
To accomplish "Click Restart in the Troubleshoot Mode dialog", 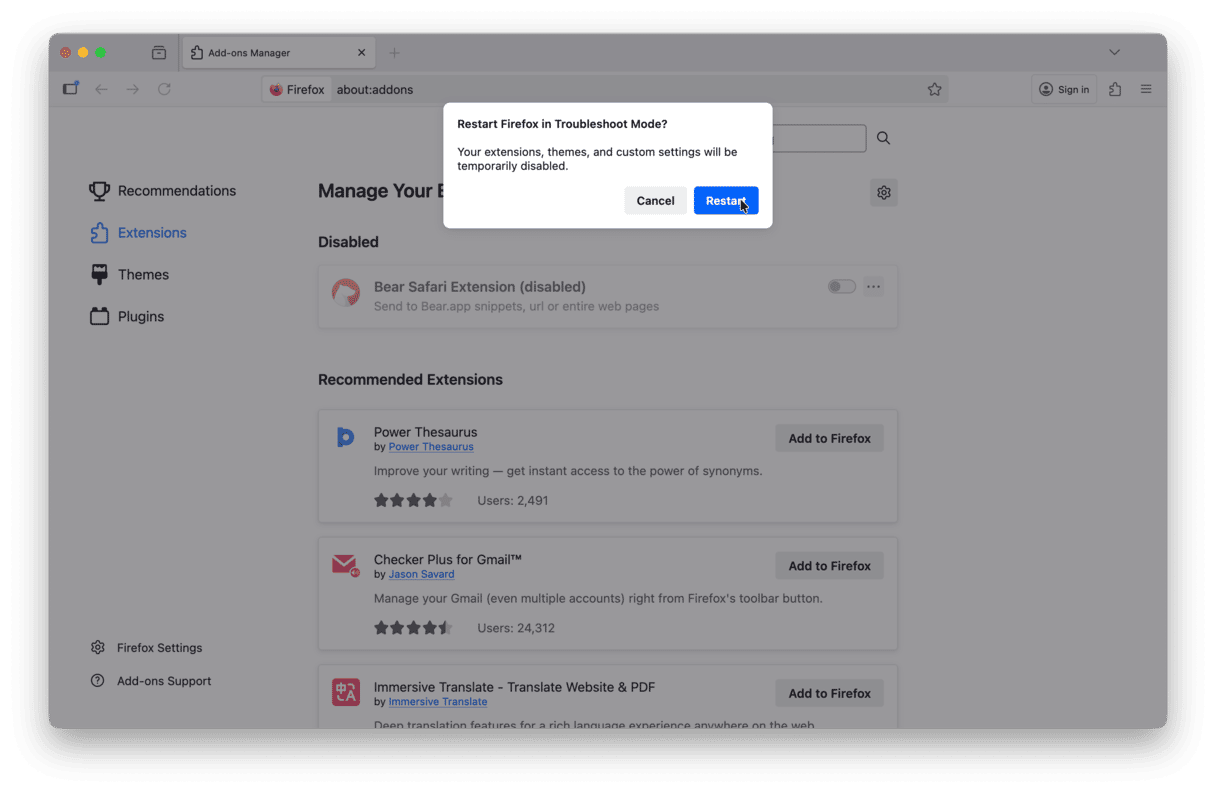I will click(x=725, y=201).
